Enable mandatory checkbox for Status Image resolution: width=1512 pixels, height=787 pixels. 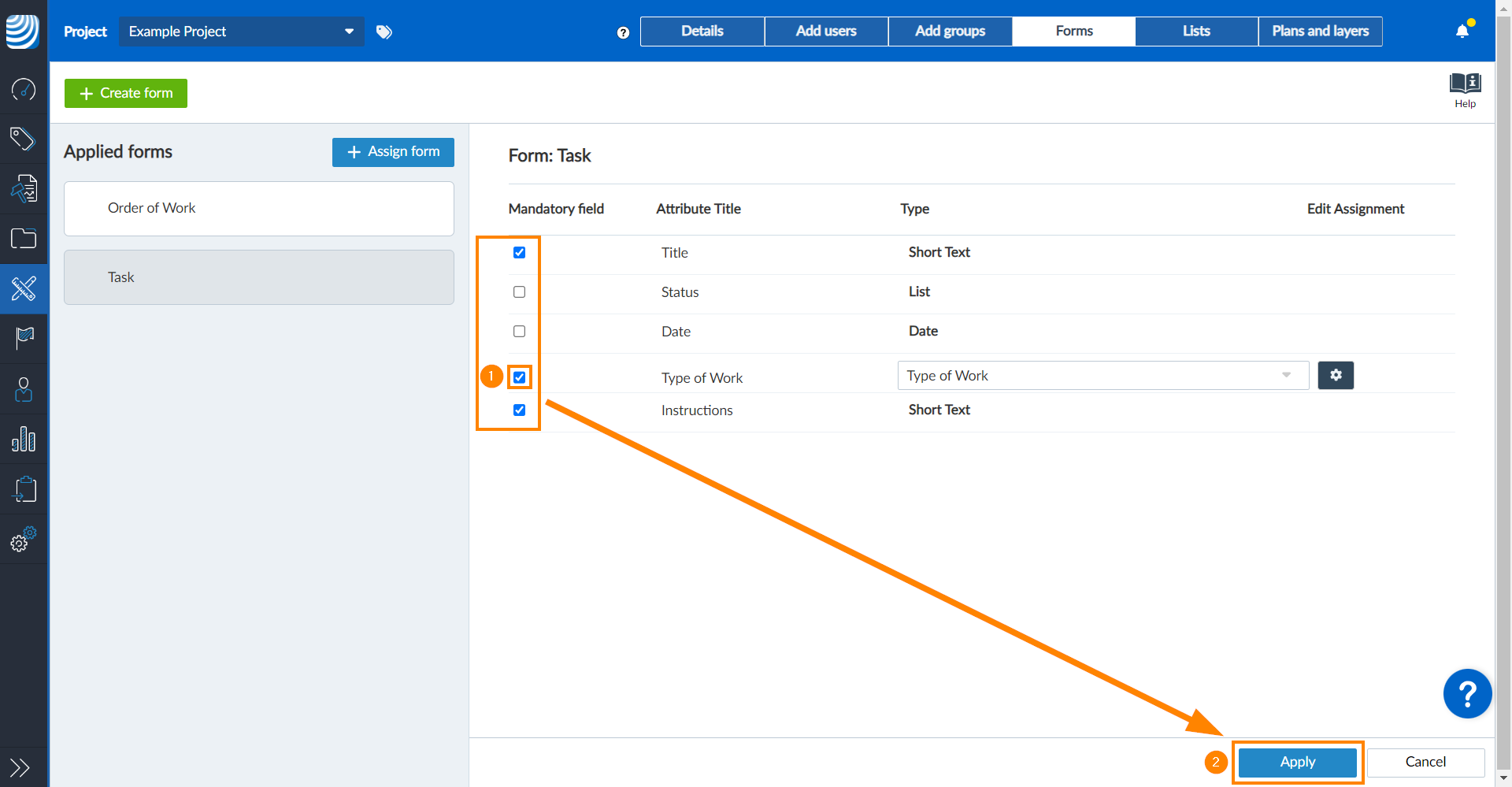pos(519,292)
